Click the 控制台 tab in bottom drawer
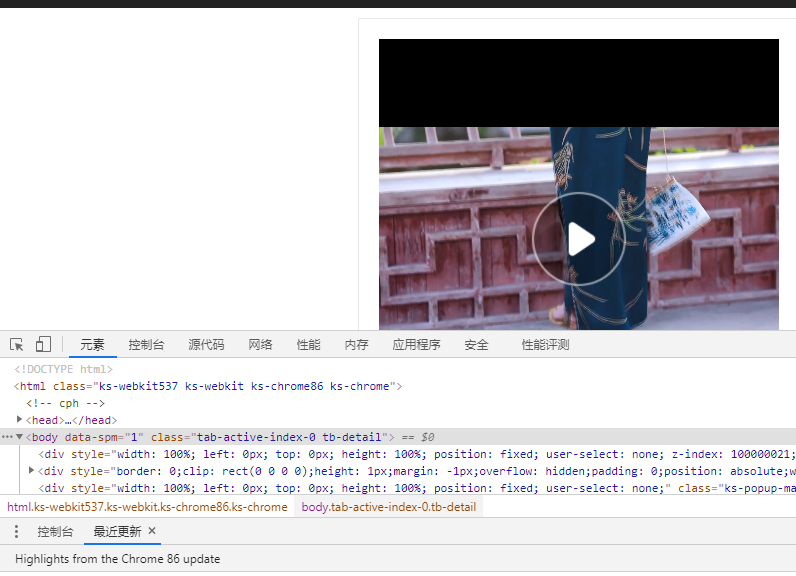The height and width of the screenshot is (576, 796). [x=55, y=531]
